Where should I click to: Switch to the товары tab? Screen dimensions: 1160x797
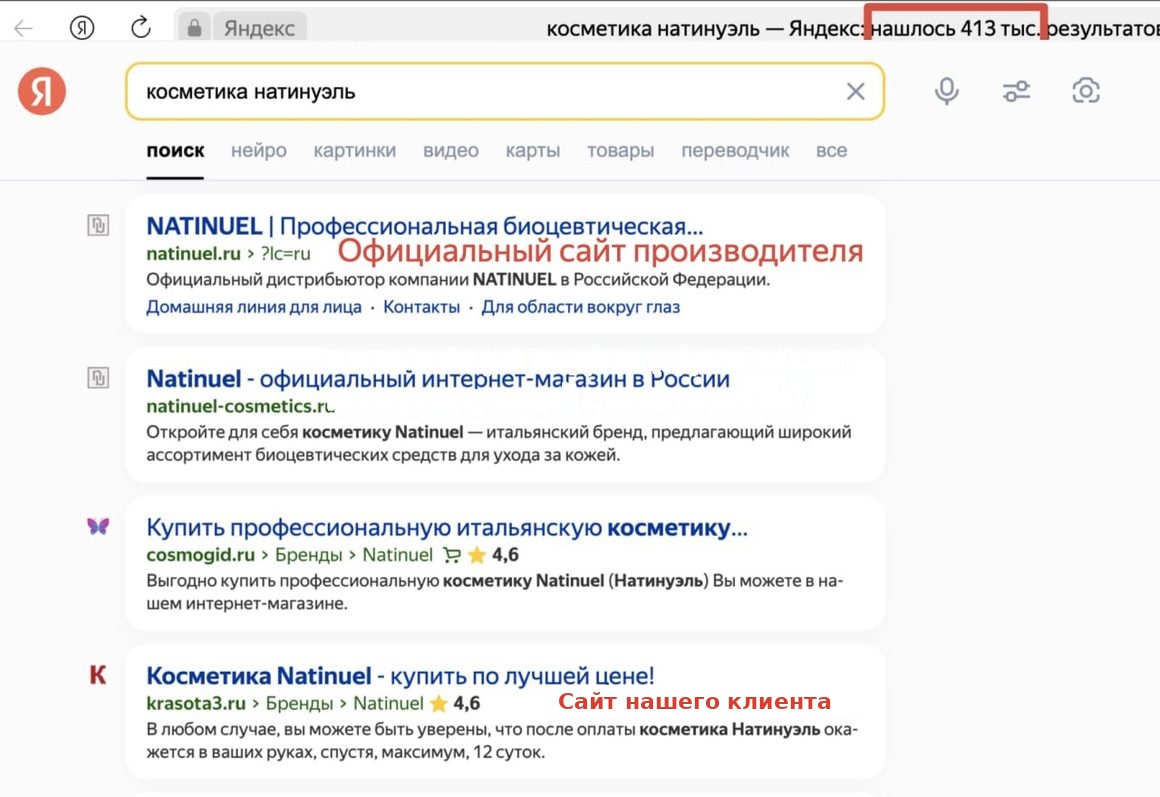point(621,151)
